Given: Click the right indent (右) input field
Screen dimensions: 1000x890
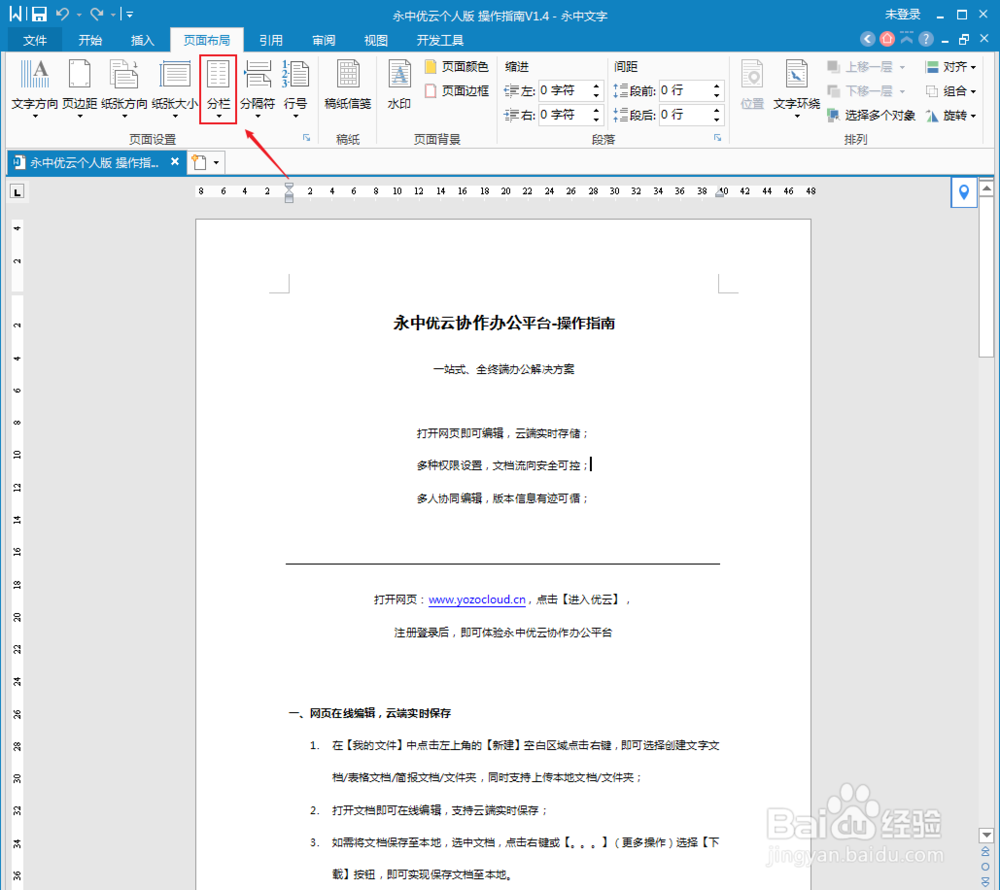Looking at the screenshot, I should [564, 115].
